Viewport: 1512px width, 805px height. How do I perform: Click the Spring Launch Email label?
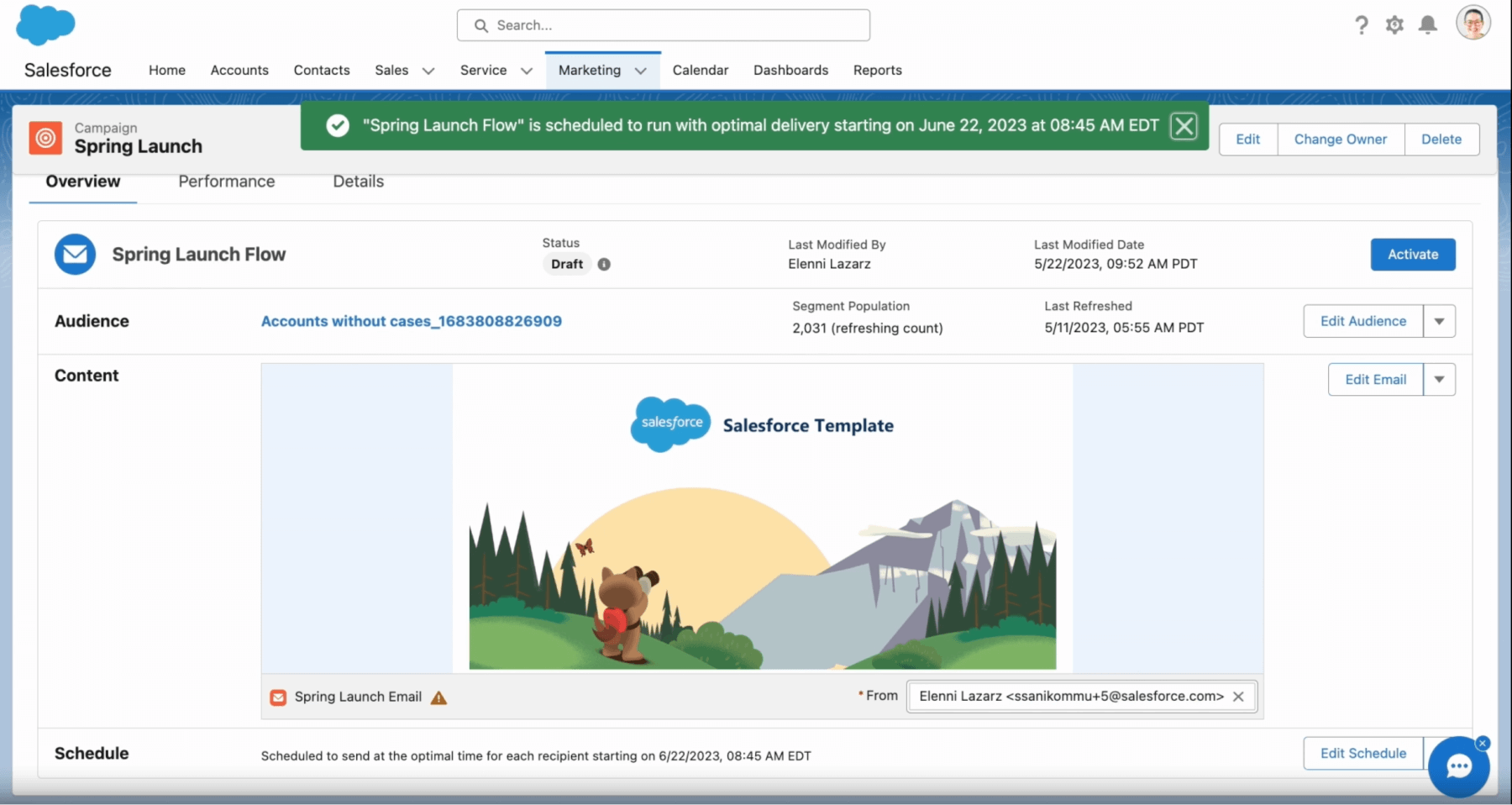[358, 697]
